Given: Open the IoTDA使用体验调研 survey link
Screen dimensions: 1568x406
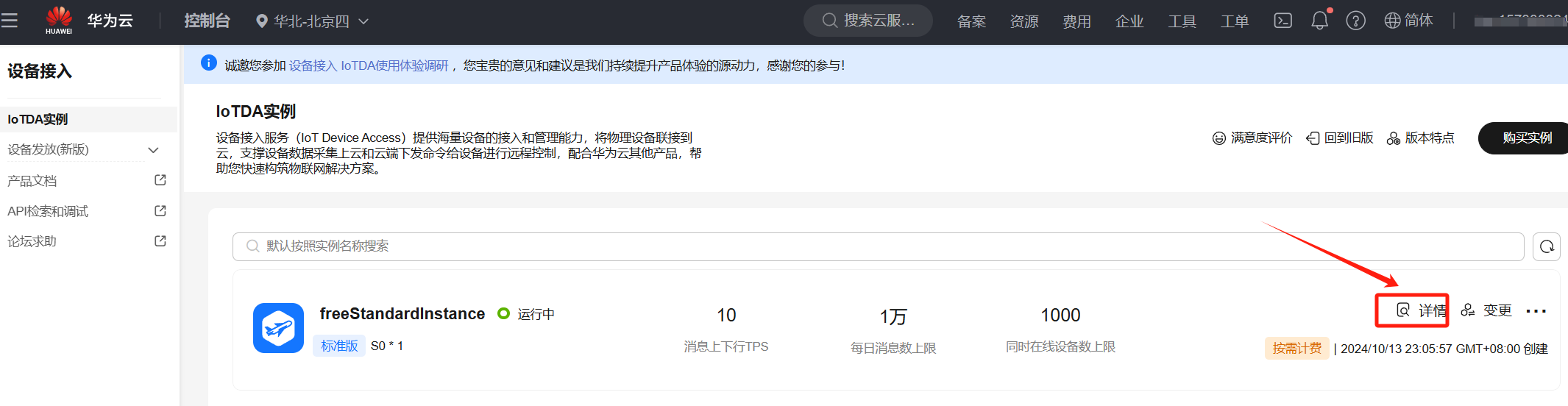Looking at the screenshot, I should (x=369, y=65).
